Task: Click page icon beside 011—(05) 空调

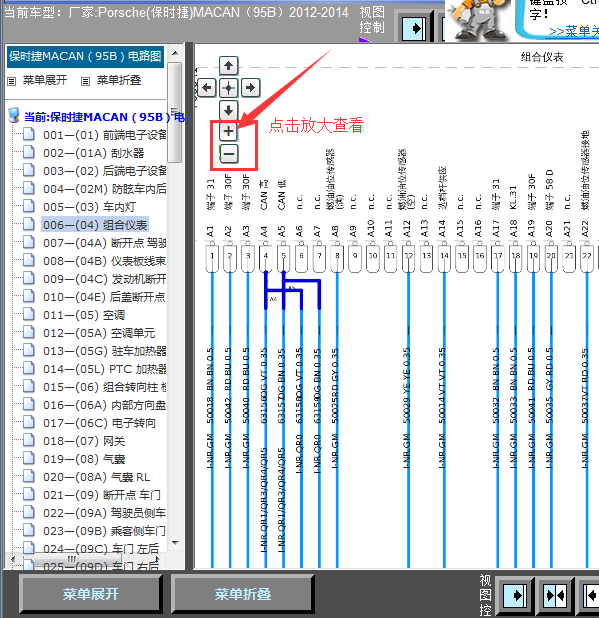Action: tap(28, 314)
